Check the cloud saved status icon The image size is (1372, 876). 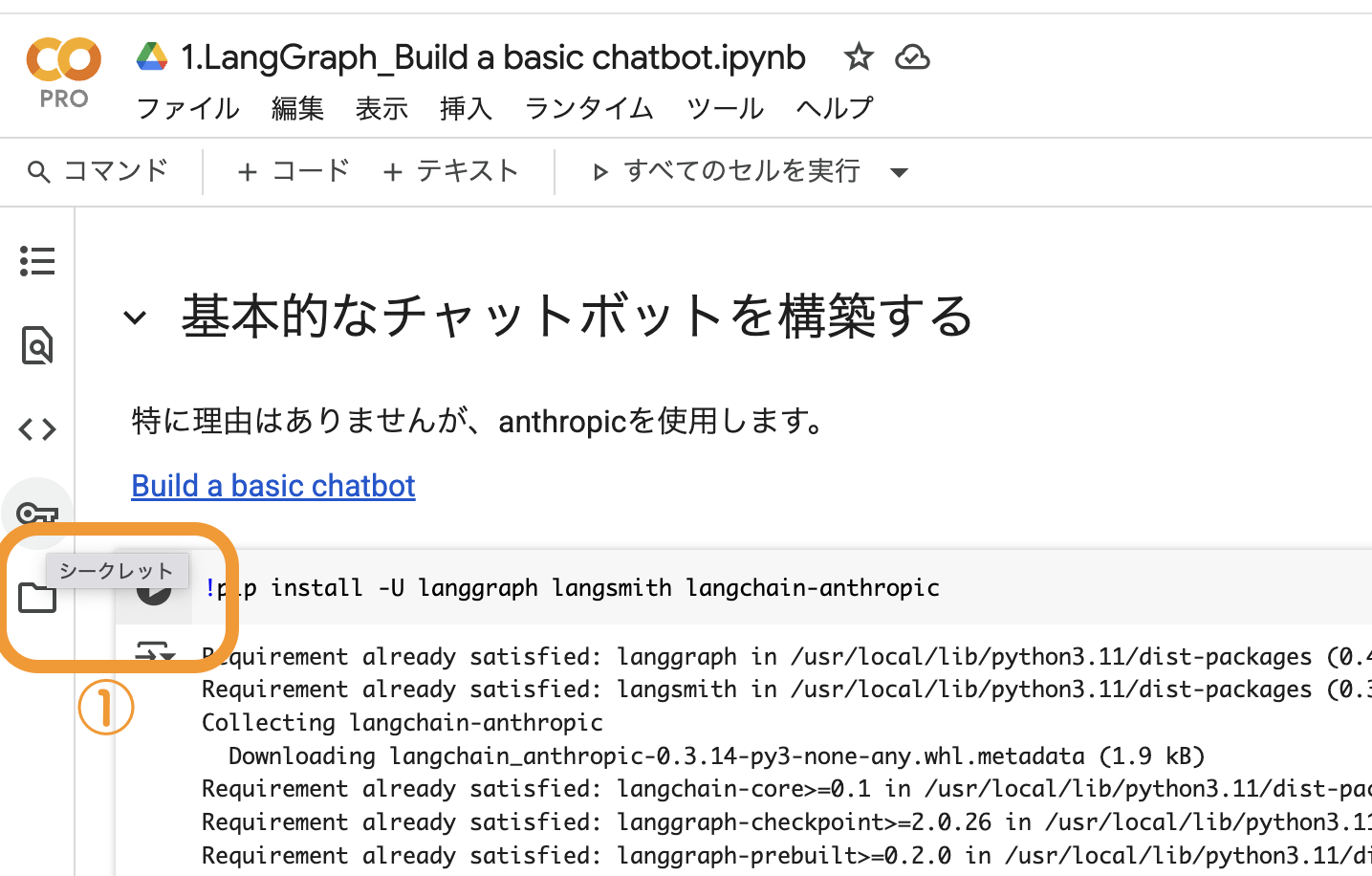tap(912, 57)
